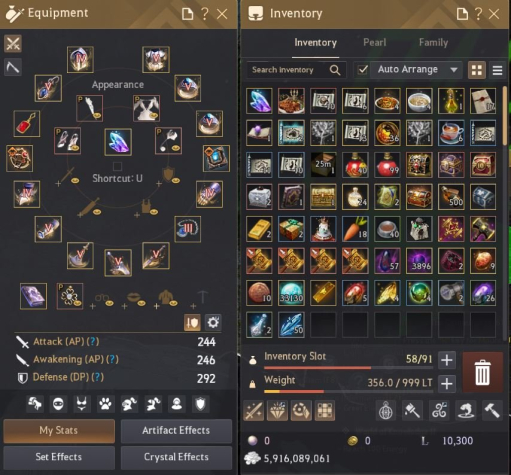
Task: Click the paw print pet icon
Action: (x=105, y=404)
